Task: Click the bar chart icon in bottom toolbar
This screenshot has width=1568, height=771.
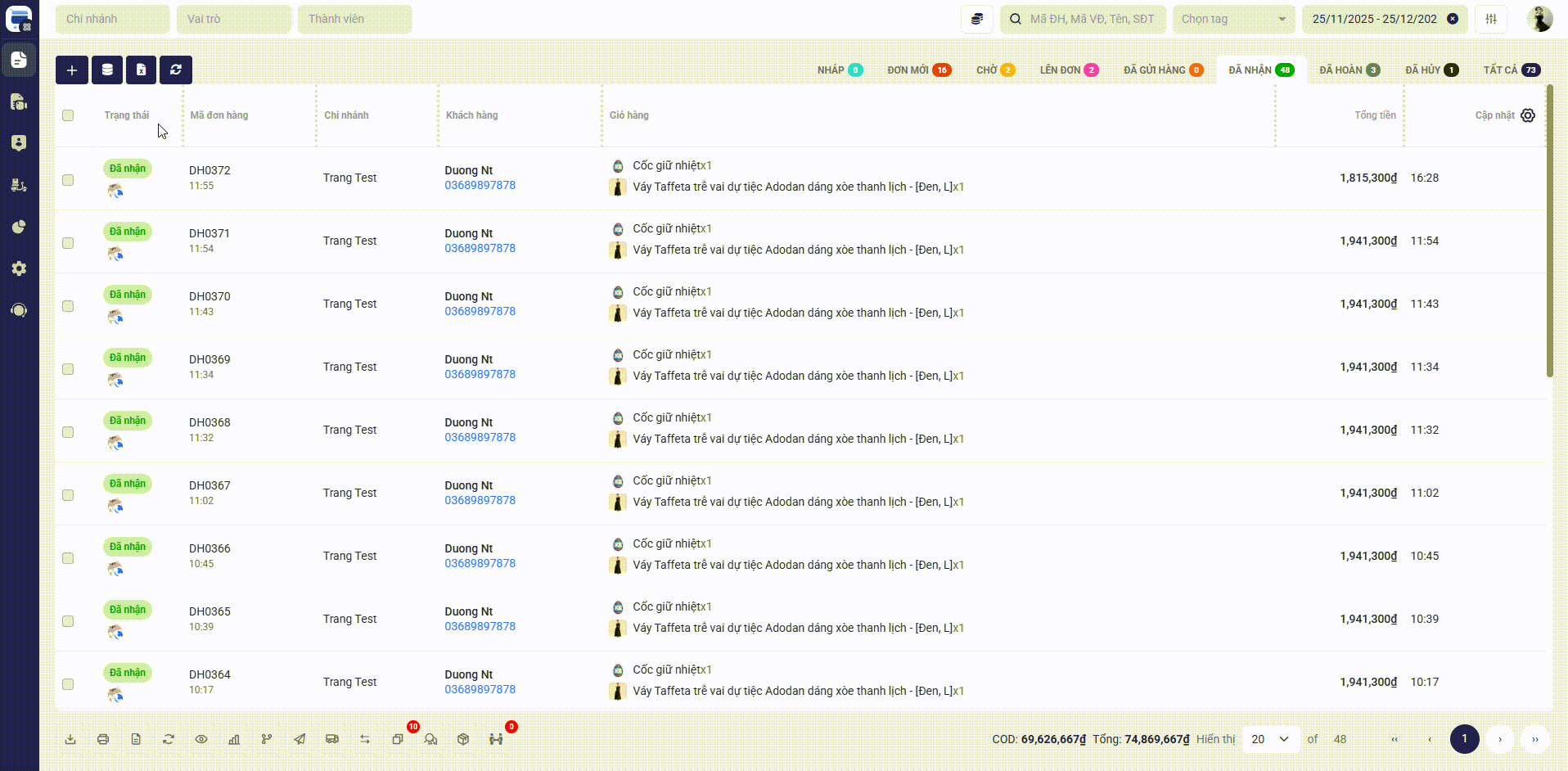Action: coord(234,739)
